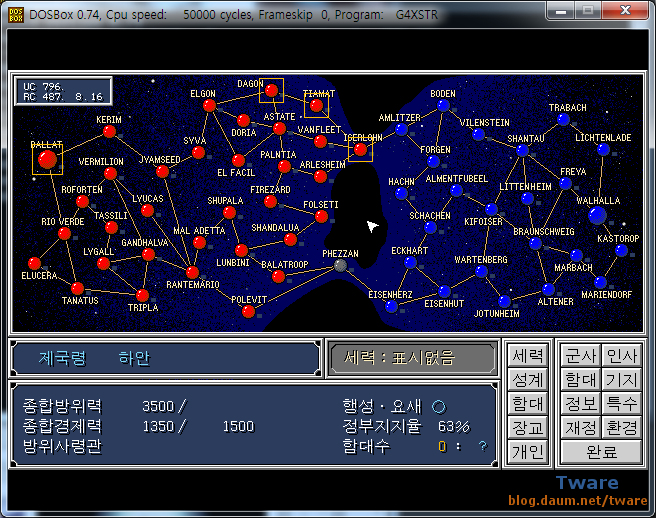Click the 종합경제력 1350 value
The image size is (656, 518).
pos(158,426)
